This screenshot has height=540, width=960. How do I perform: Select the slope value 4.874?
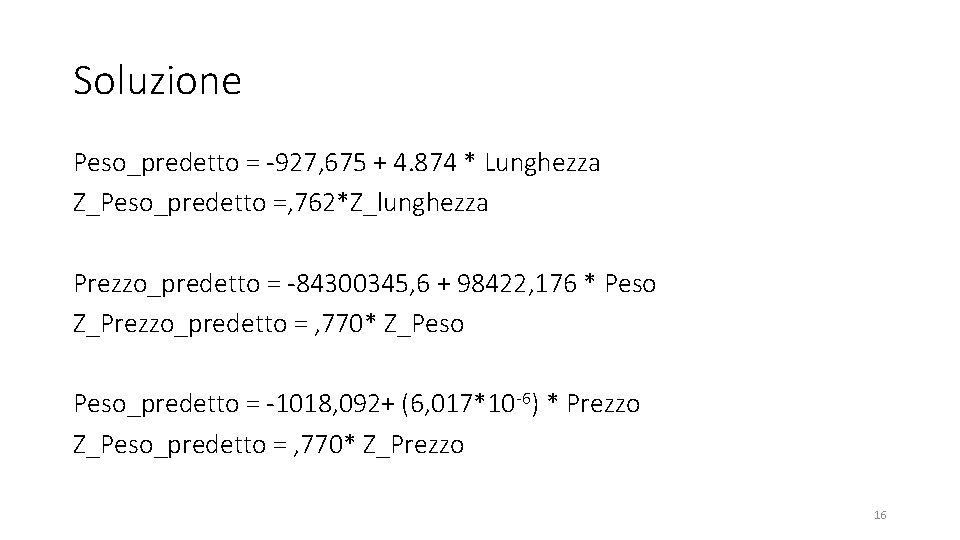tap(425, 163)
